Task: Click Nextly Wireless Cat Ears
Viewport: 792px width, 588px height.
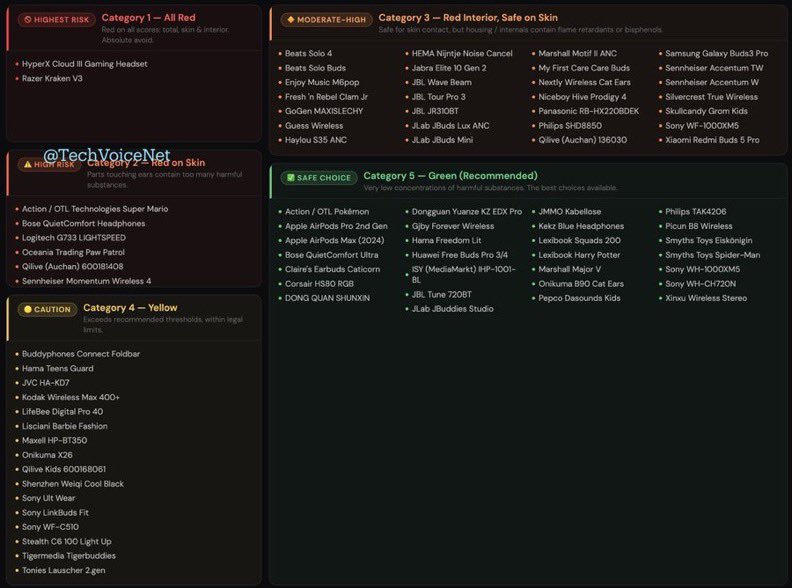Action: click(x=584, y=82)
